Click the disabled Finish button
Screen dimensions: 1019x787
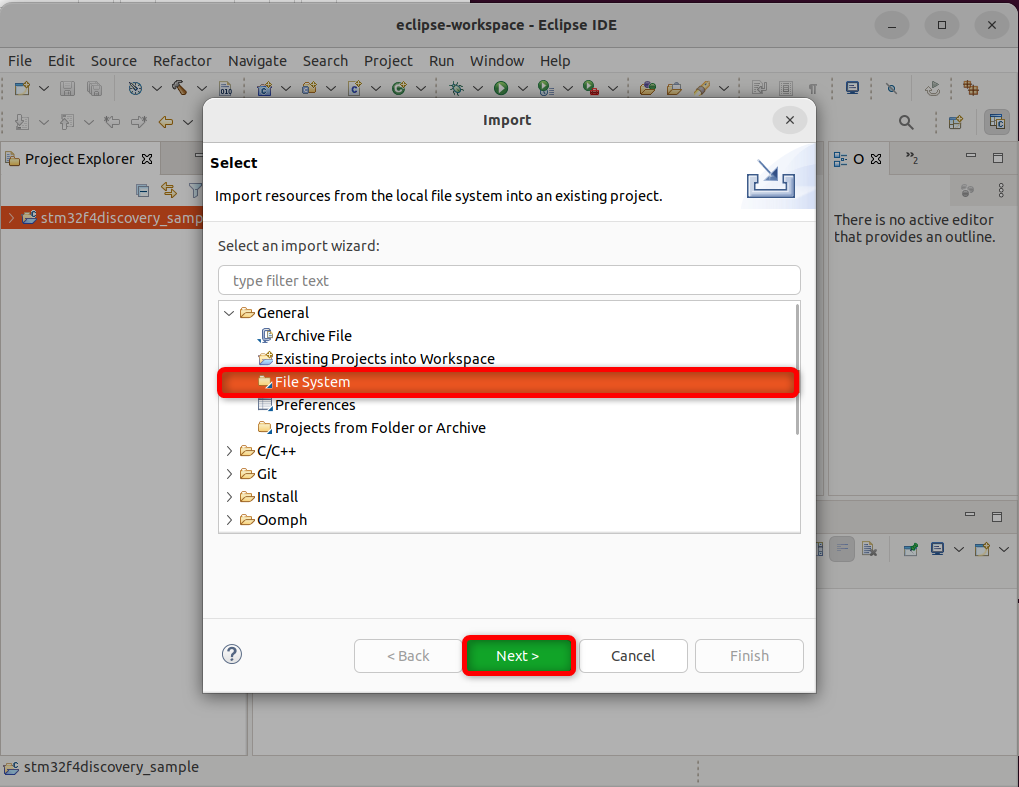[x=749, y=656]
